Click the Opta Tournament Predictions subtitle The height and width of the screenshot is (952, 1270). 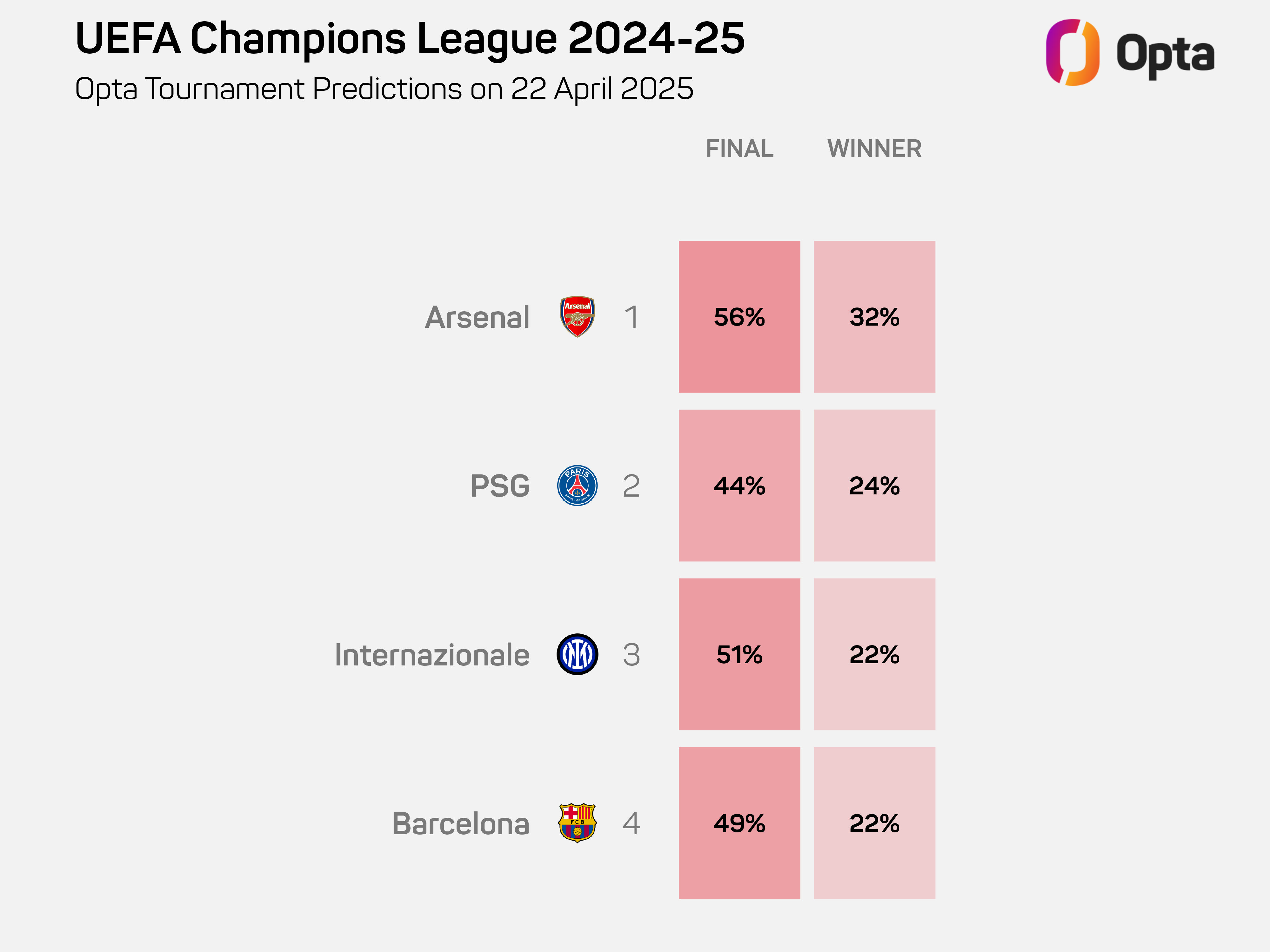coord(384,89)
